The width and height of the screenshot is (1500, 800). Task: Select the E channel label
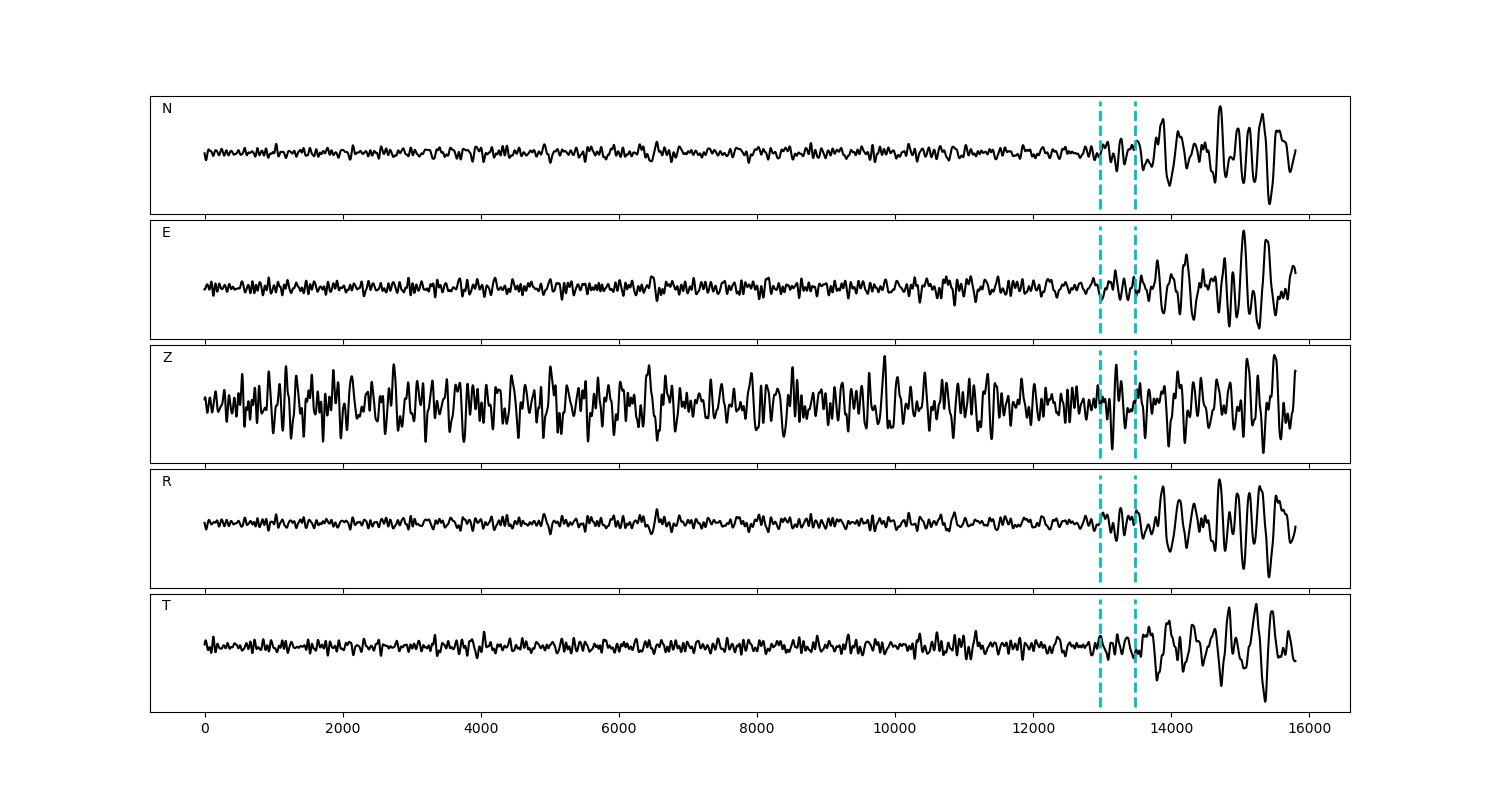[x=166, y=233]
